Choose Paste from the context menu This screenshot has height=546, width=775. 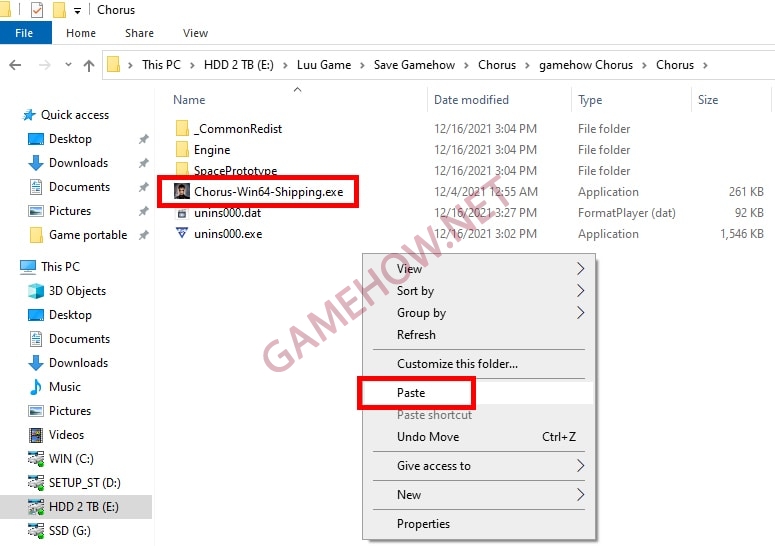coord(411,393)
